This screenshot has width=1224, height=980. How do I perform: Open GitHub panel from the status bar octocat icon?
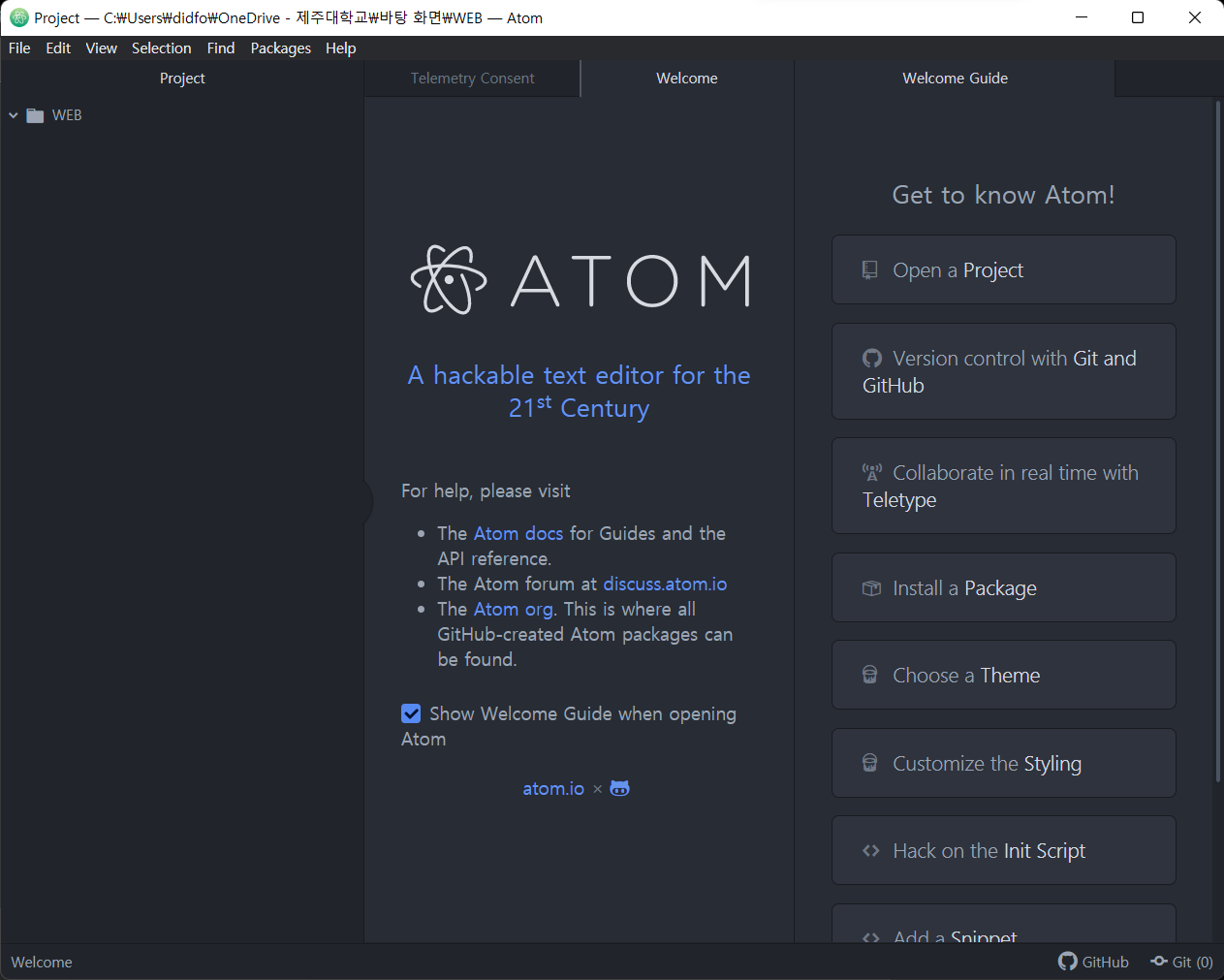(x=1066, y=961)
